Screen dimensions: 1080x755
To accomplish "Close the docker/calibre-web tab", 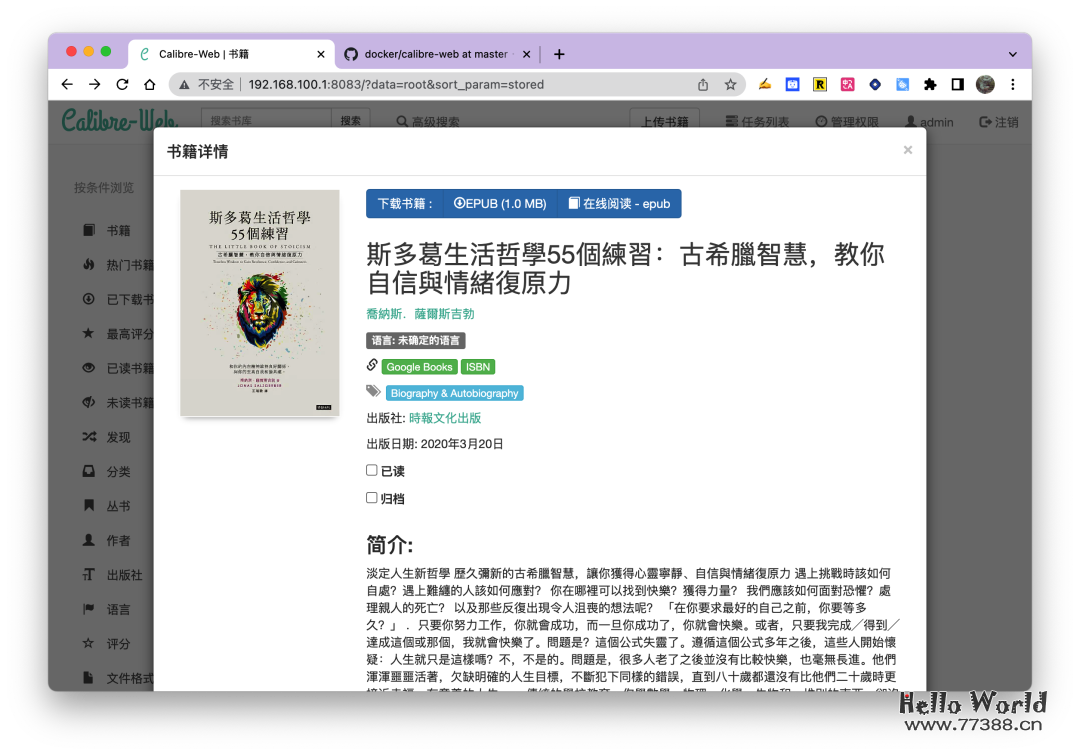I will tap(526, 54).
